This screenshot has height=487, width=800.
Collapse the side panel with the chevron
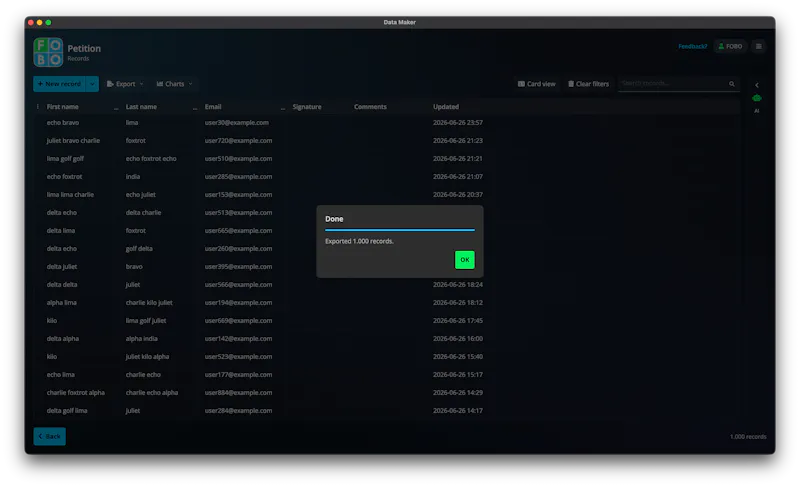pos(757,85)
